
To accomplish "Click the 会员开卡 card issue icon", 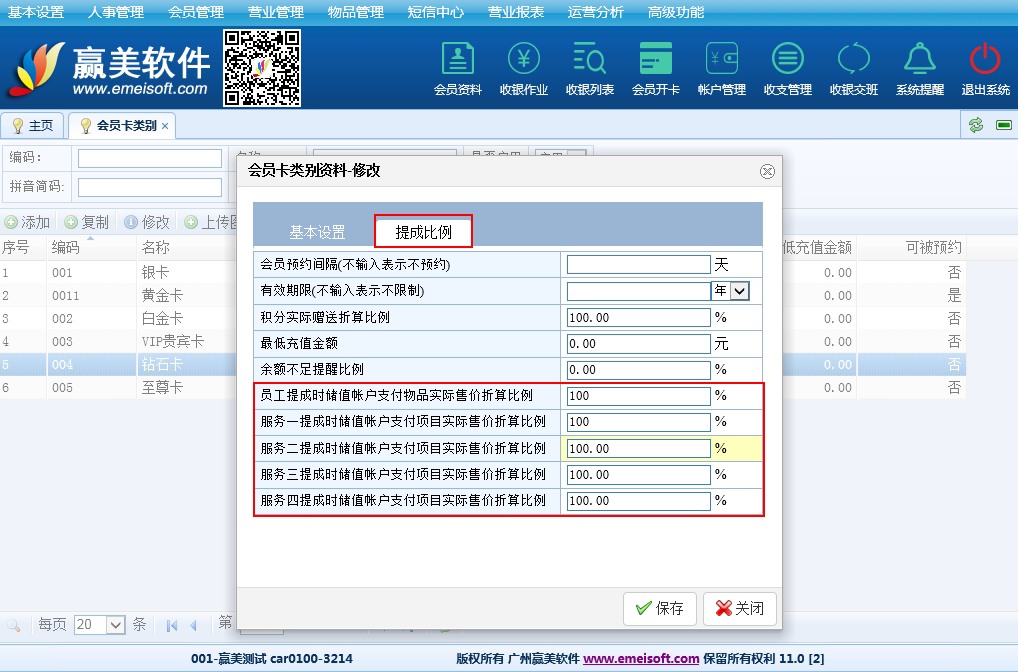I will click(655, 60).
